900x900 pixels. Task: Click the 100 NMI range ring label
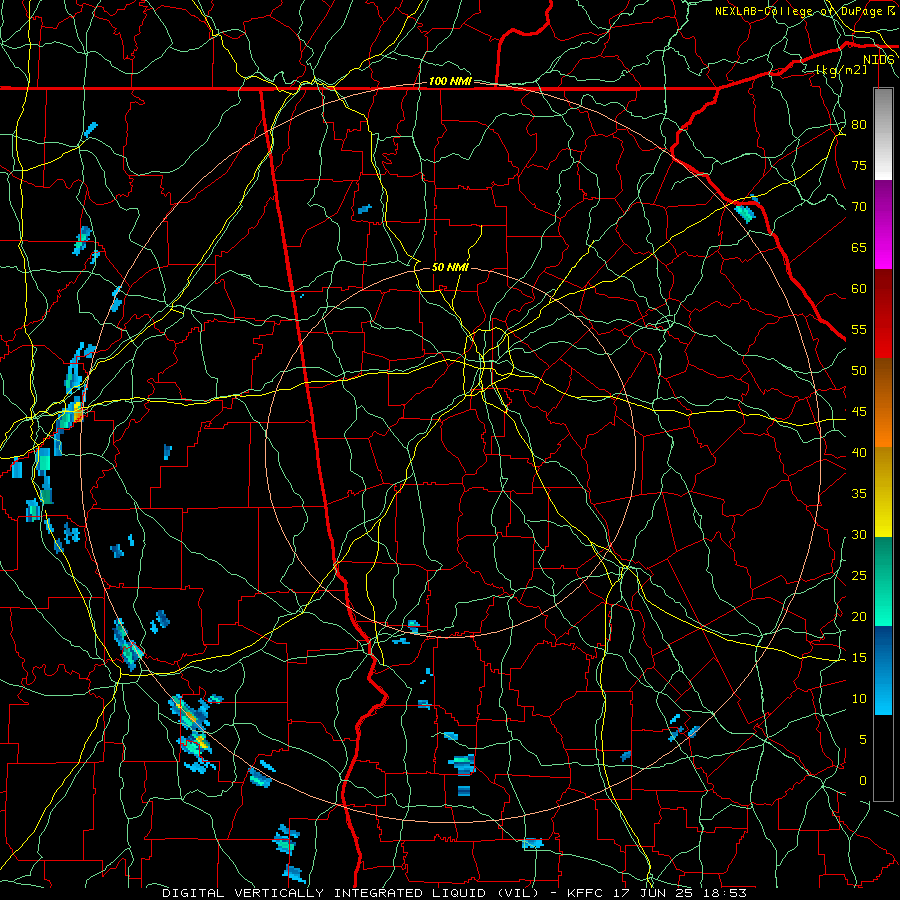(451, 82)
